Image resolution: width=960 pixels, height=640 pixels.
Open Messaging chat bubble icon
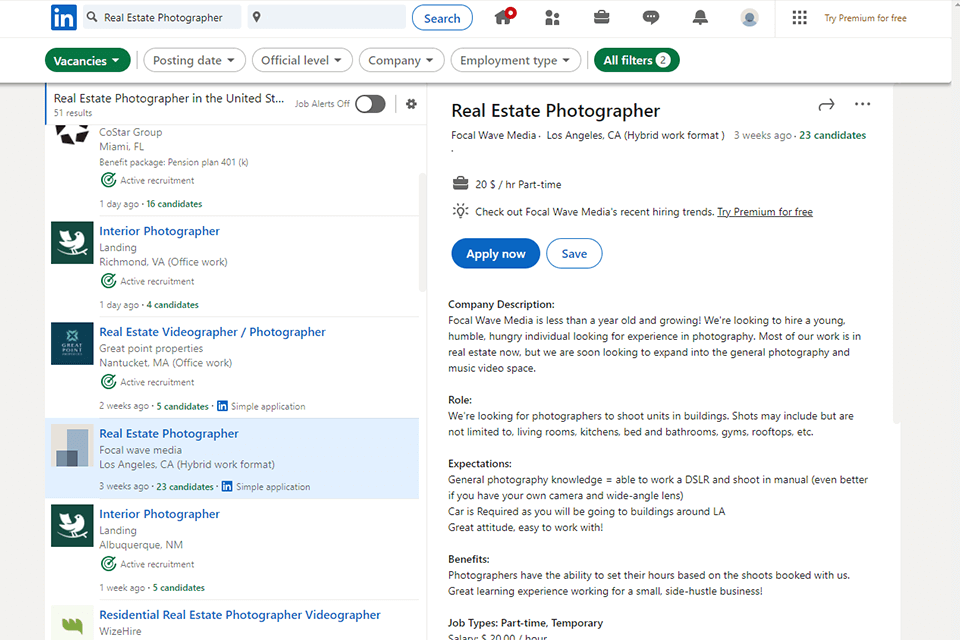(x=651, y=18)
